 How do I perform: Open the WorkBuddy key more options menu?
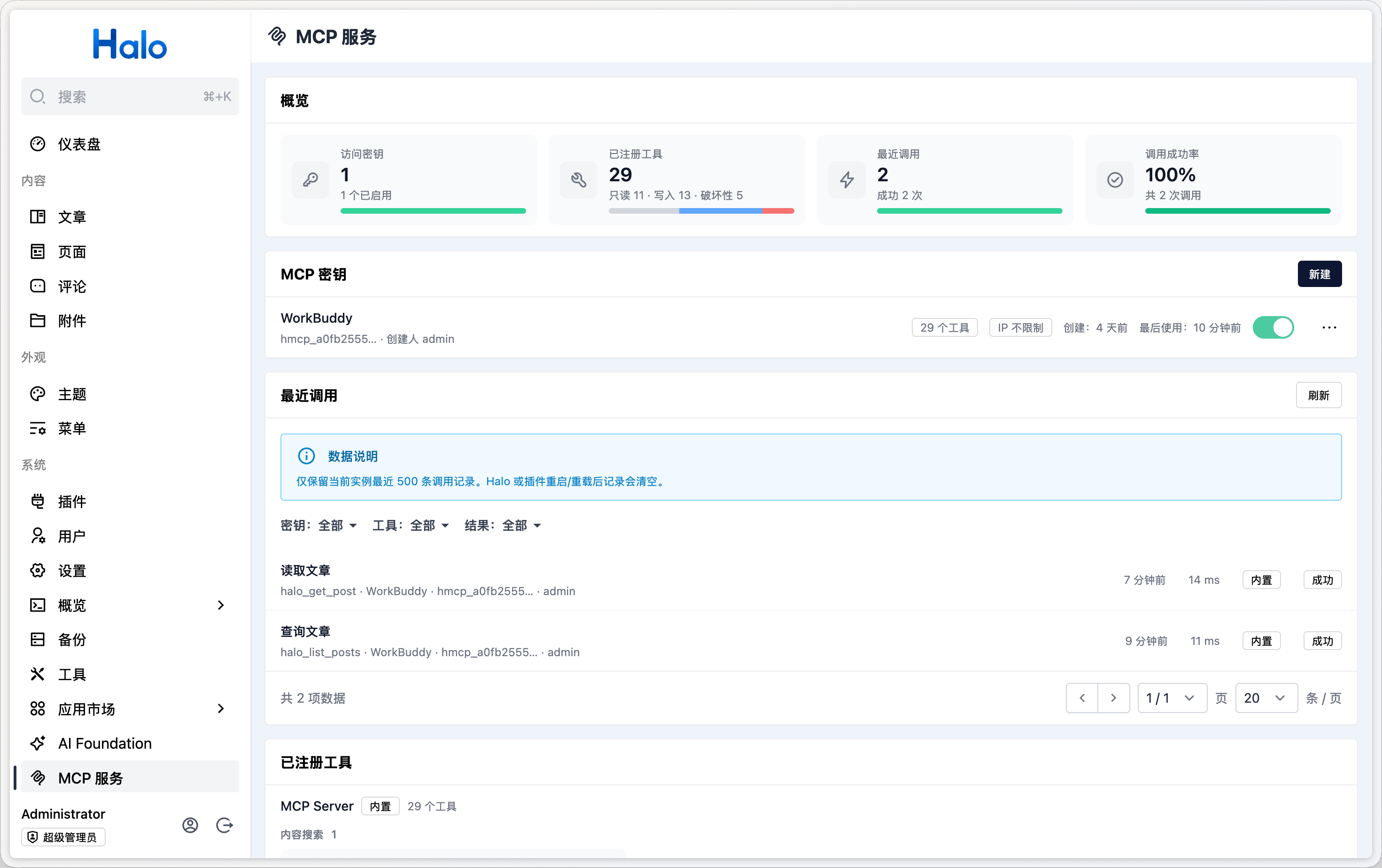1328,327
